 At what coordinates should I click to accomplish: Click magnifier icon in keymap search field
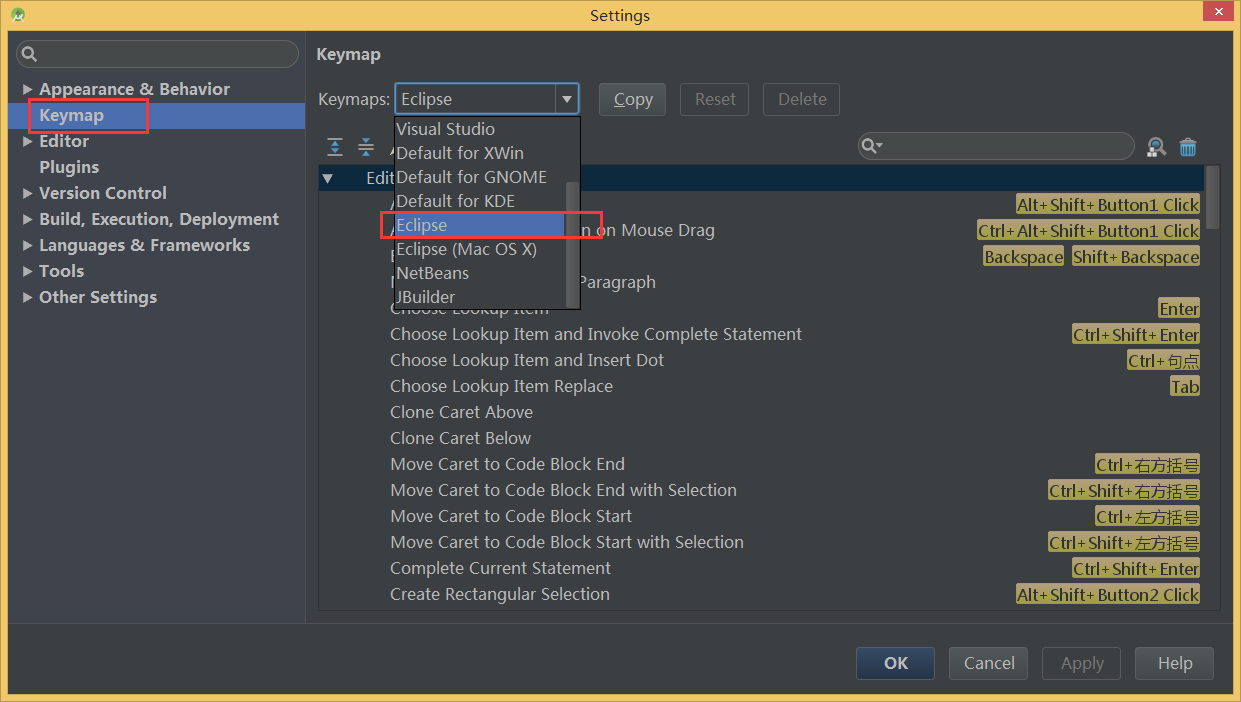click(x=871, y=146)
